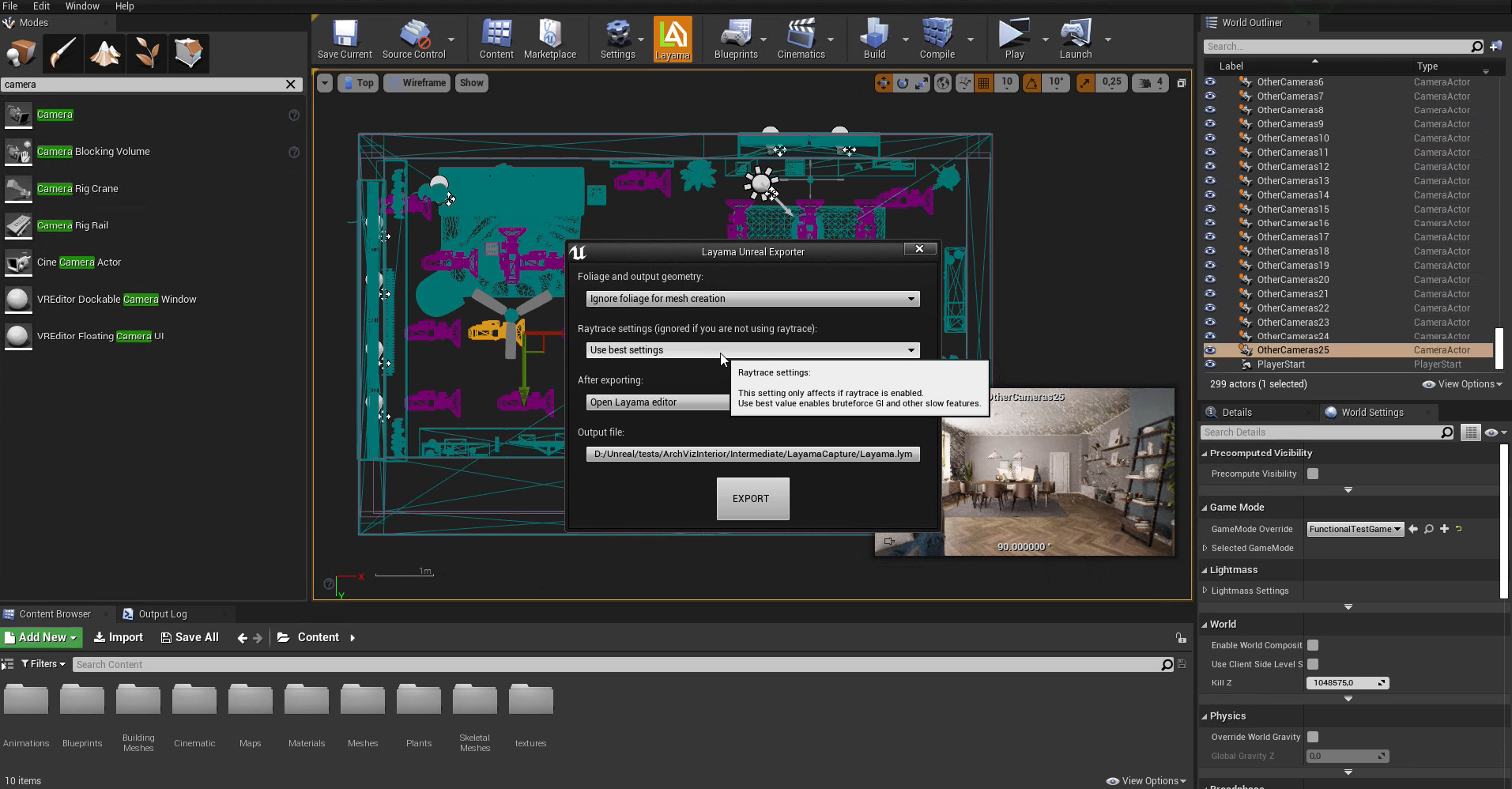Open the GameMode Override dropdown
The image size is (1512, 789).
1356,529
